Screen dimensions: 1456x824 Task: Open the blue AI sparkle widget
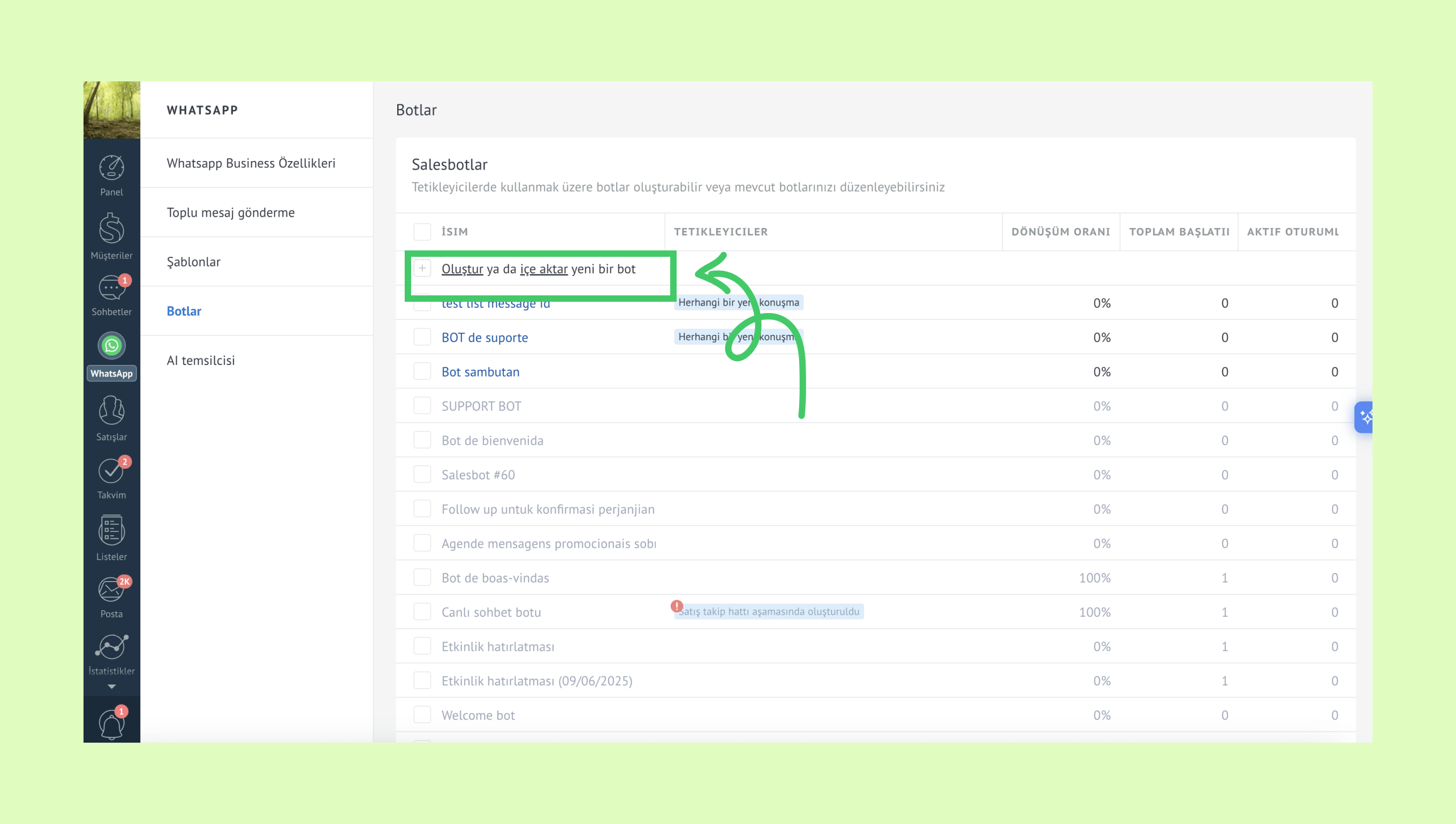click(x=1365, y=418)
